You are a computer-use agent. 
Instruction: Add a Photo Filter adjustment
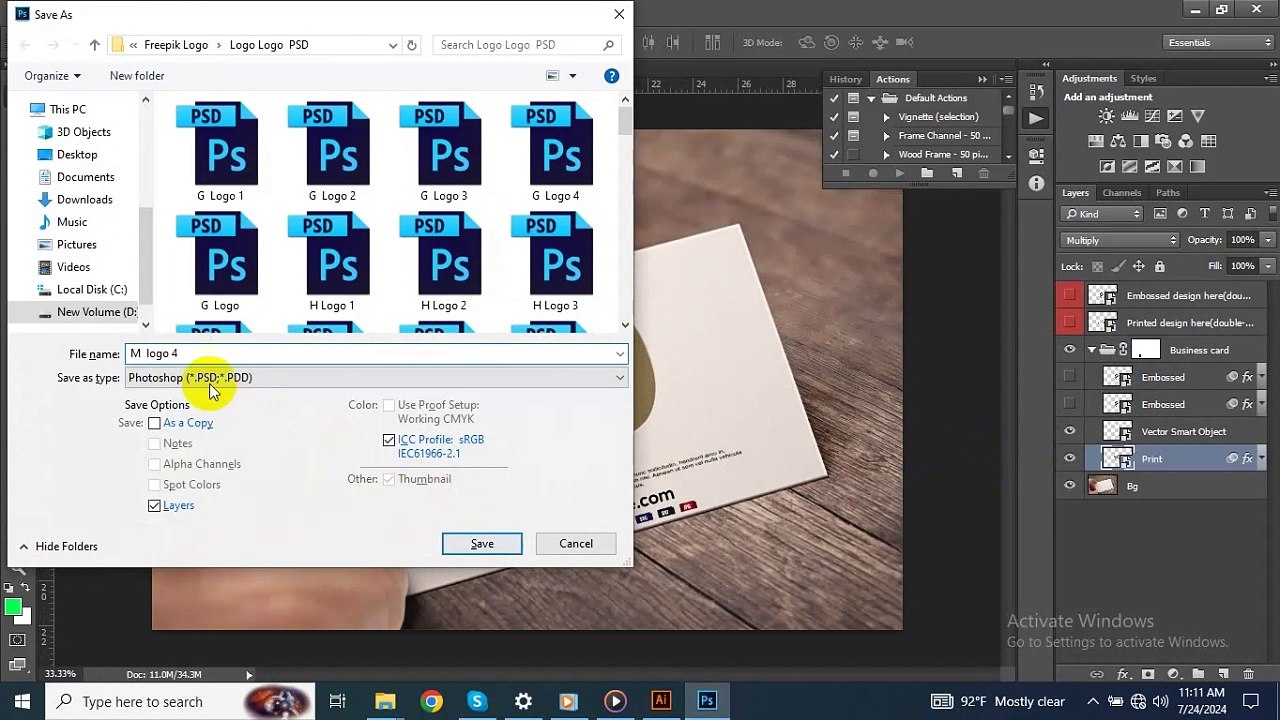[x=1163, y=141]
